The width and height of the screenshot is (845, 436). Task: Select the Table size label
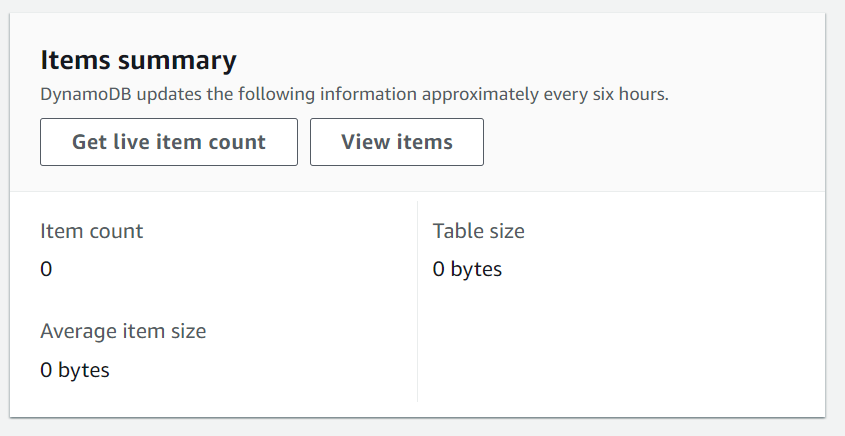pos(479,231)
